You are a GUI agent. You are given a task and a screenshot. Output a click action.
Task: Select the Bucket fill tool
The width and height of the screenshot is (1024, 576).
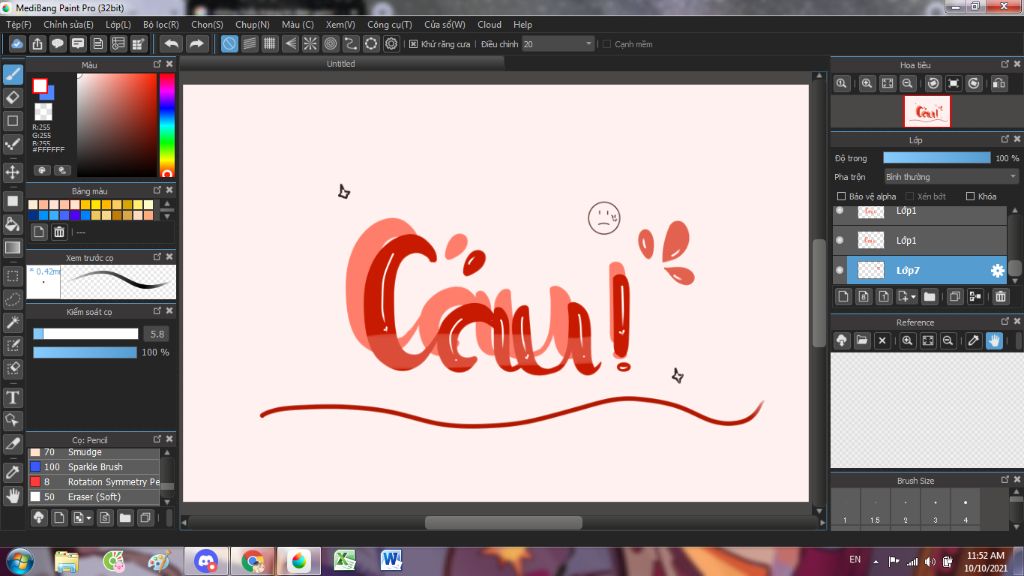pyautogui.click(x=12, y=224)
